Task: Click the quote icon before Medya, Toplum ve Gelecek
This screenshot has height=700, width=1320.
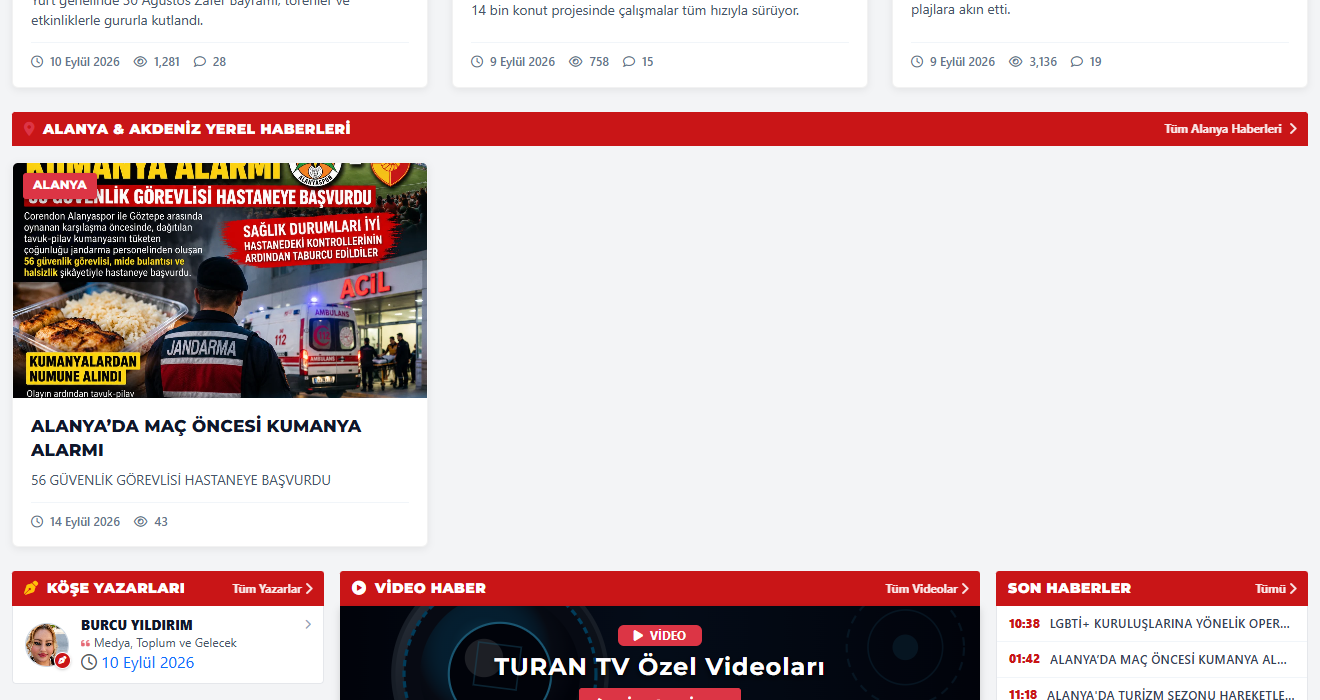Action: [x=86, y=644]
